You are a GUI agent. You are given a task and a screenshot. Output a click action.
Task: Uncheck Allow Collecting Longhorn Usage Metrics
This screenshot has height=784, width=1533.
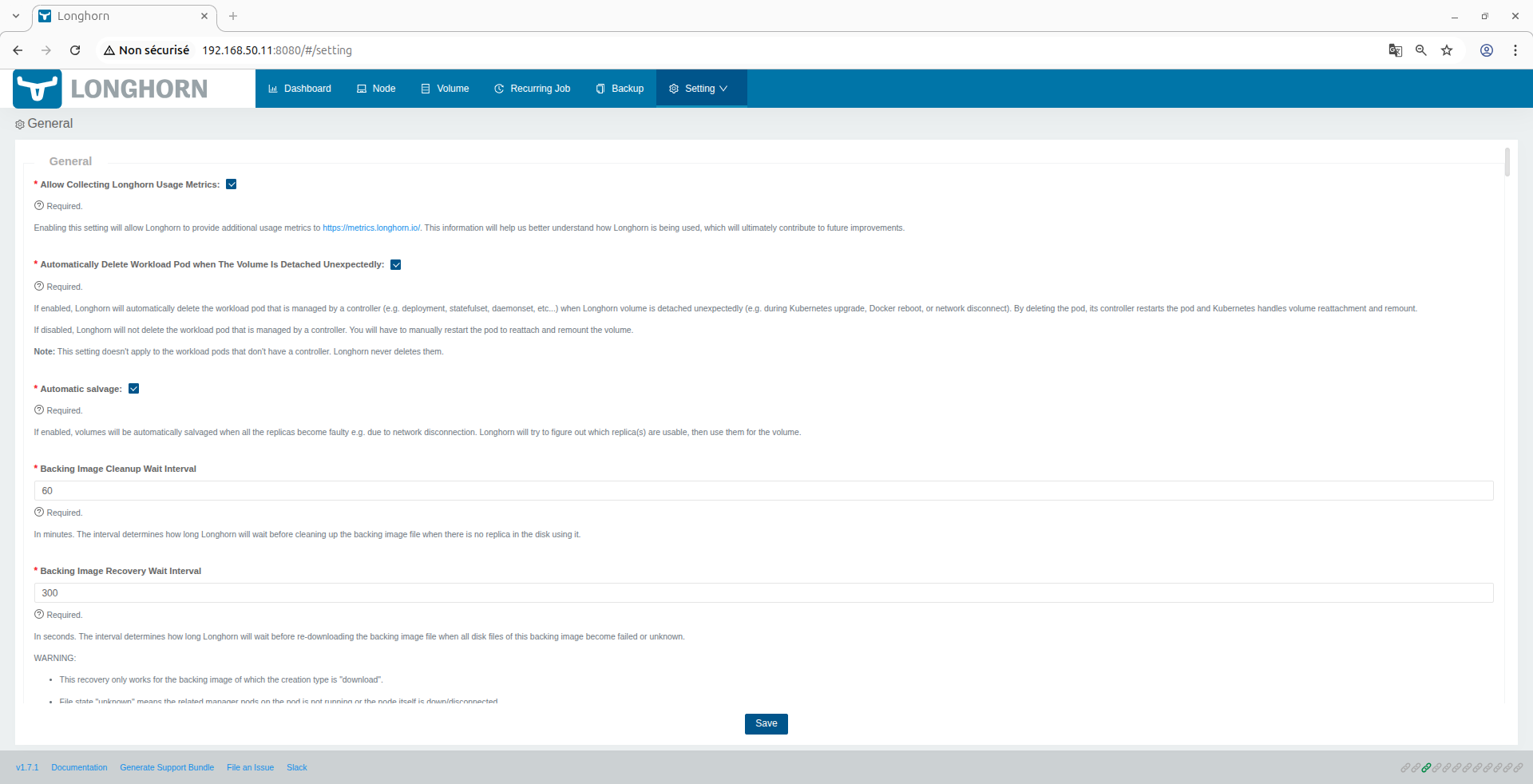pyautogui.click(x=232, y=184)
